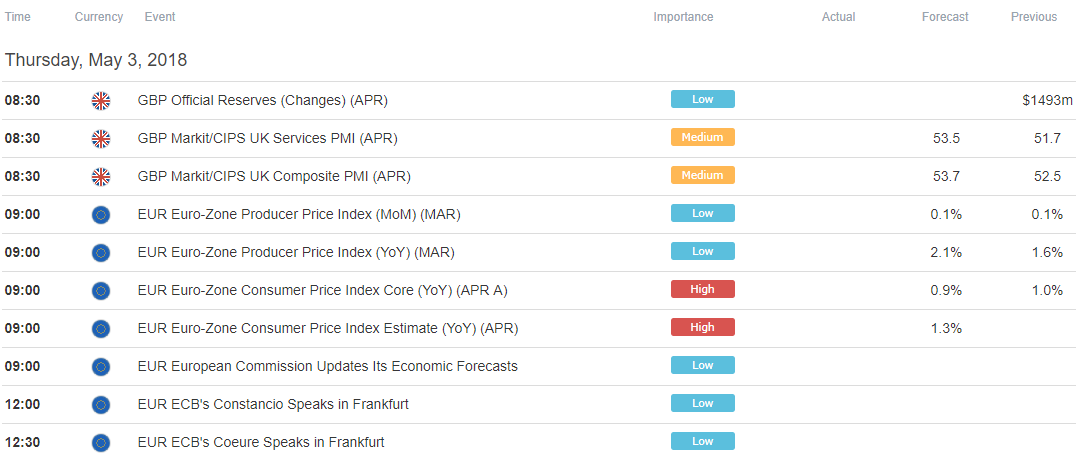Screen dimensions: 1076x459
Task: Click the red High badge for CPI Core
Action: pos(703,290)
